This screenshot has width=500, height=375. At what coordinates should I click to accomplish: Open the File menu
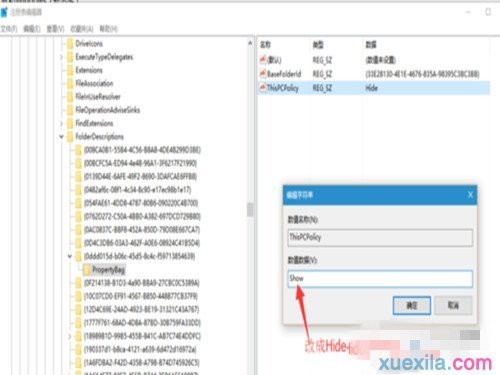(x=9, y=29)
